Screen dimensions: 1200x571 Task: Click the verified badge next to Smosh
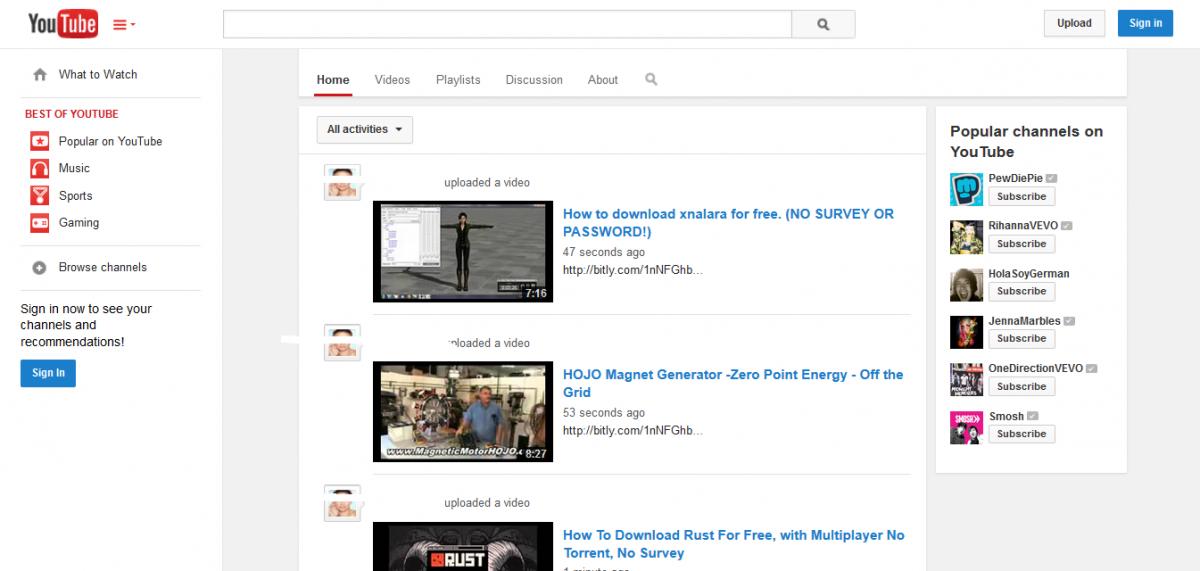(1033, 416)
